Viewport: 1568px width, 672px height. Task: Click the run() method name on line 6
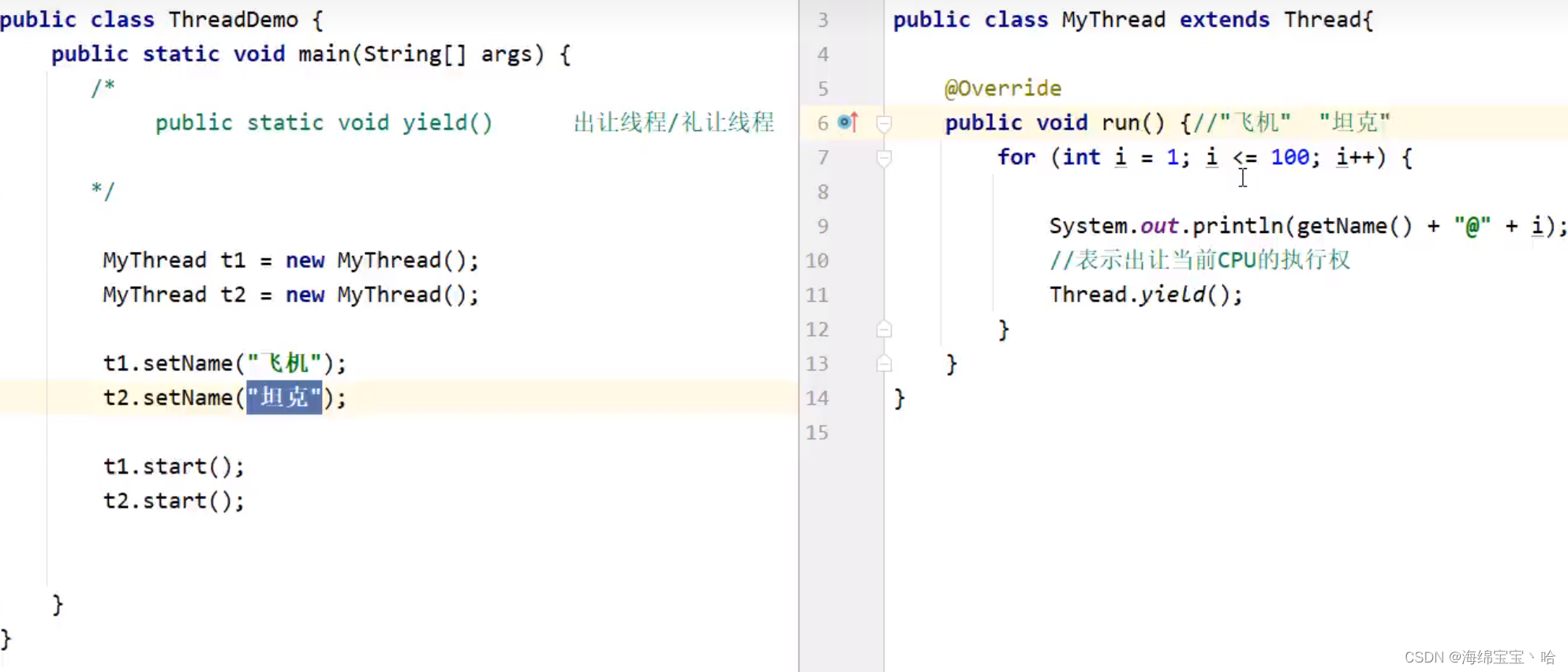pos(1133,123)
